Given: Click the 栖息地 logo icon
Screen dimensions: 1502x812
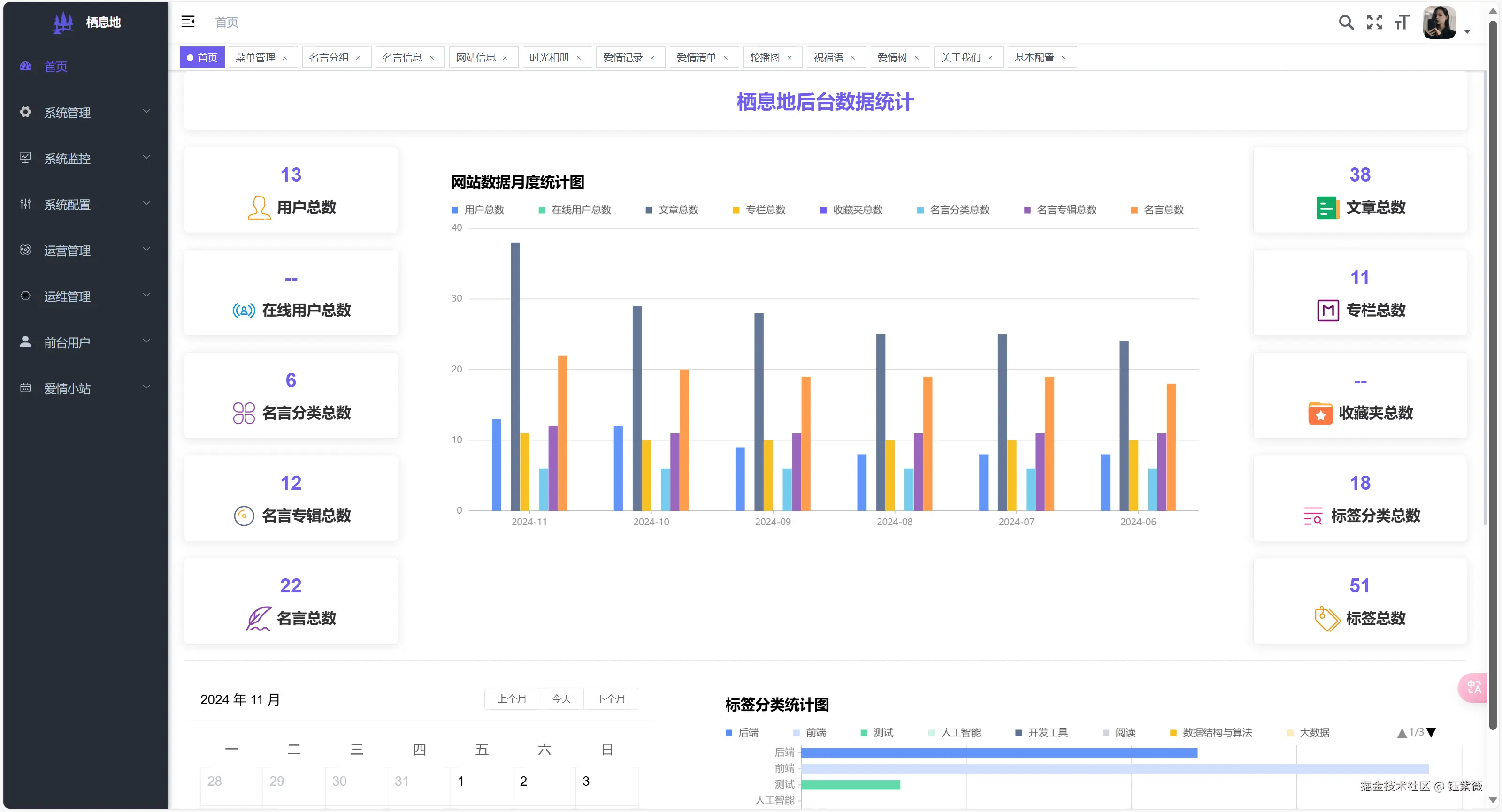Looking at the screenshot, I should point(63,22).
